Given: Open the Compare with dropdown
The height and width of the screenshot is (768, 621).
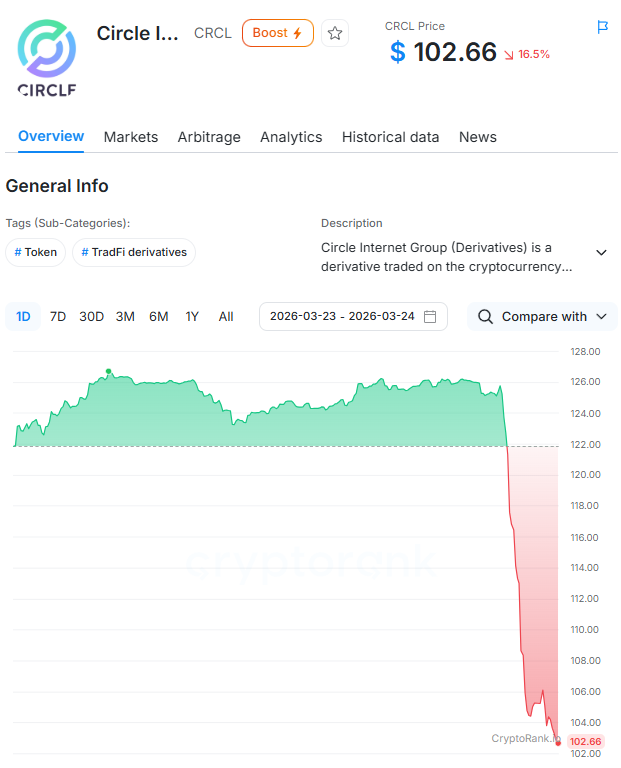Looking at the screenshot, I should point(542,316).
